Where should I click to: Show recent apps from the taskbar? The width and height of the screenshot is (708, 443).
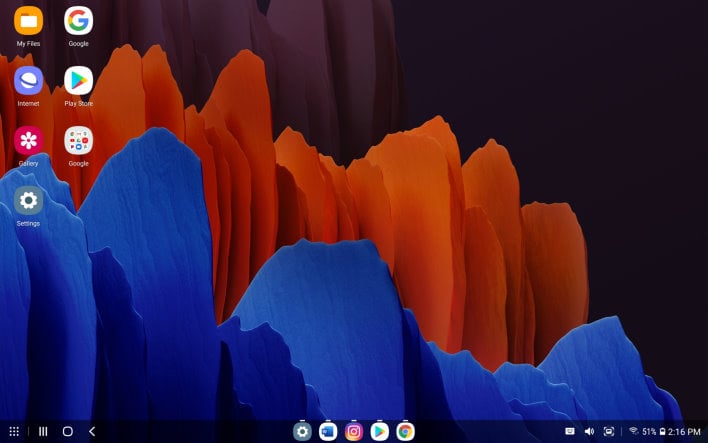[x=43, y=431]
